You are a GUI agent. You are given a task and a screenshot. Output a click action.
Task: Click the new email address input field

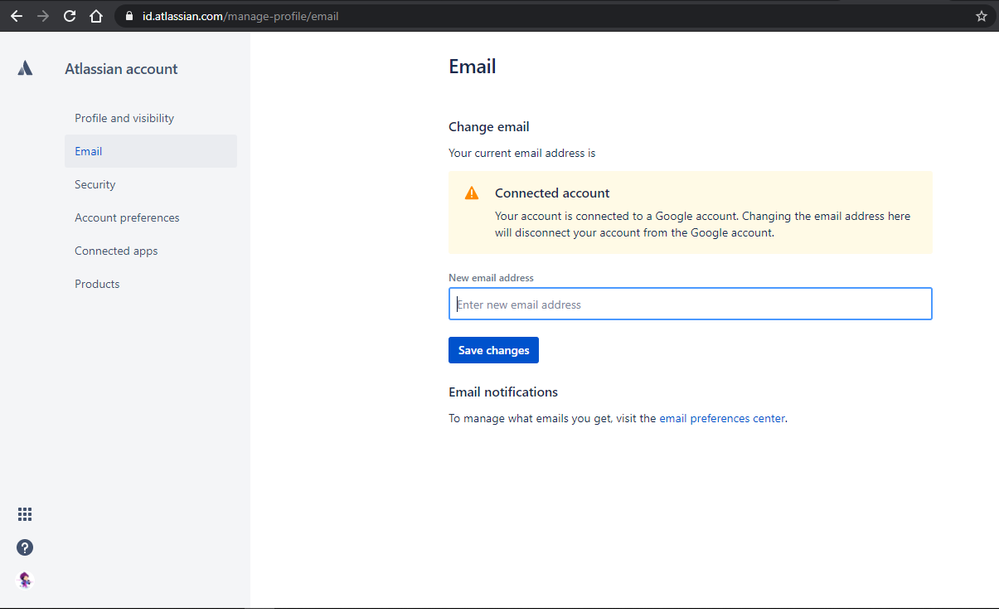click(x=690, y=303)
